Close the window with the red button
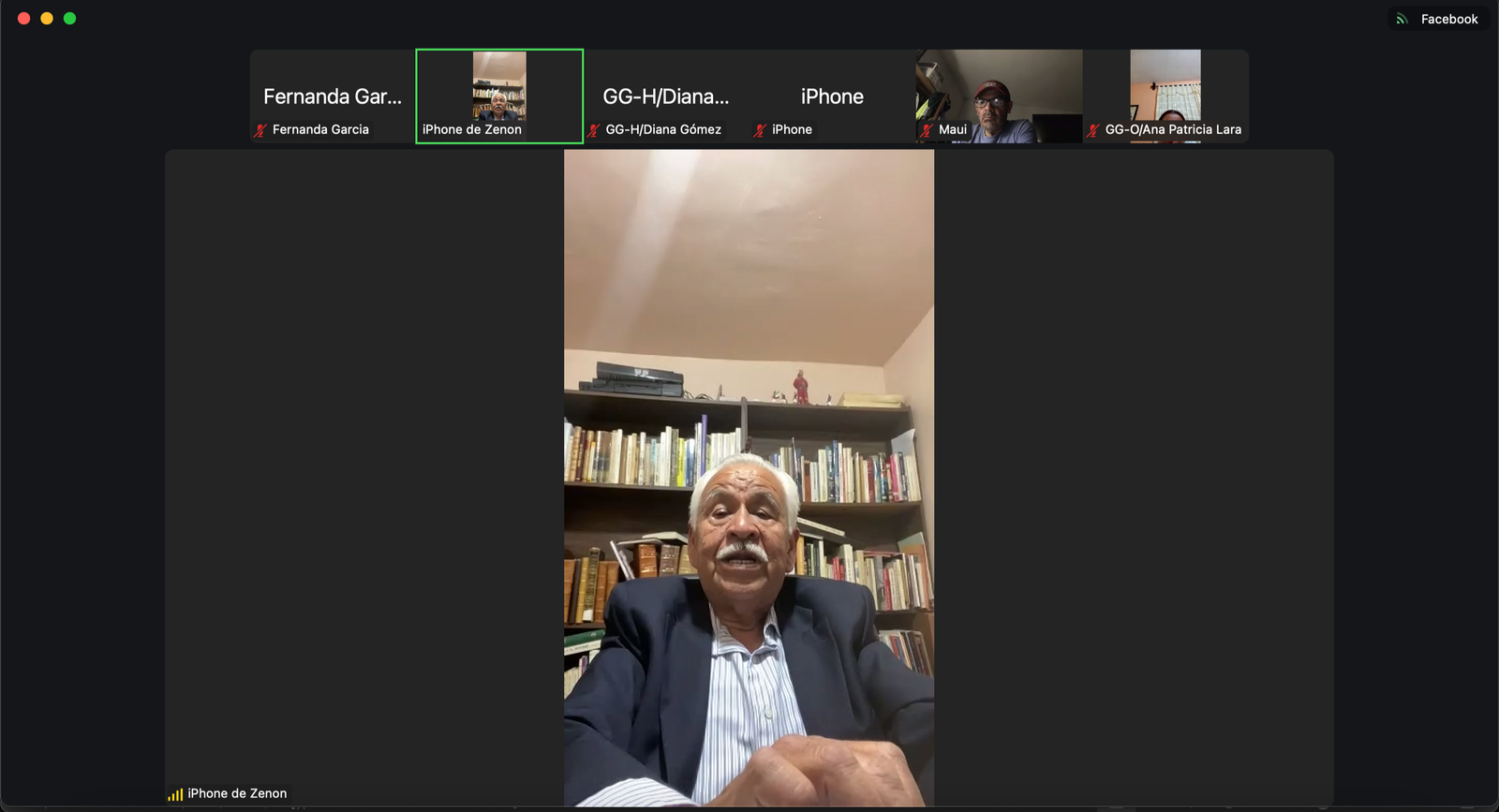The width and height of the screenshot is (1499, 812). point(24,18)
